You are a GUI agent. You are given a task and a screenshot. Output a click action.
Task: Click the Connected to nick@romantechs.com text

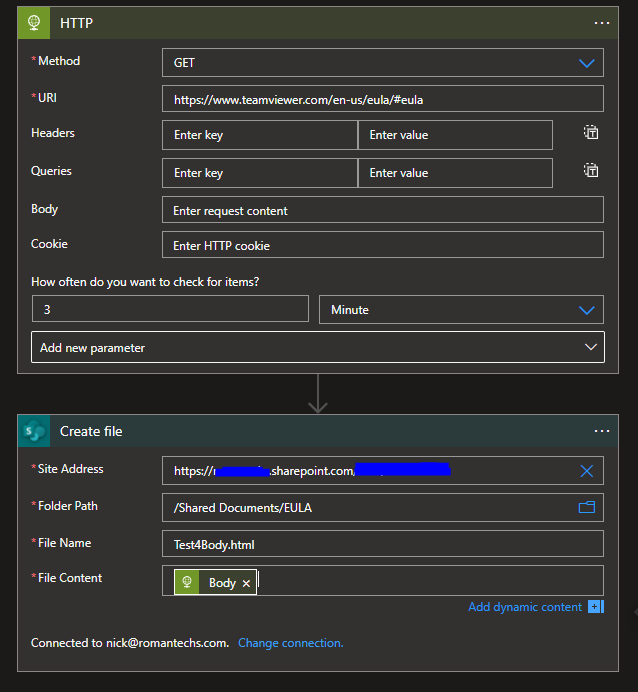click(130, 643)
